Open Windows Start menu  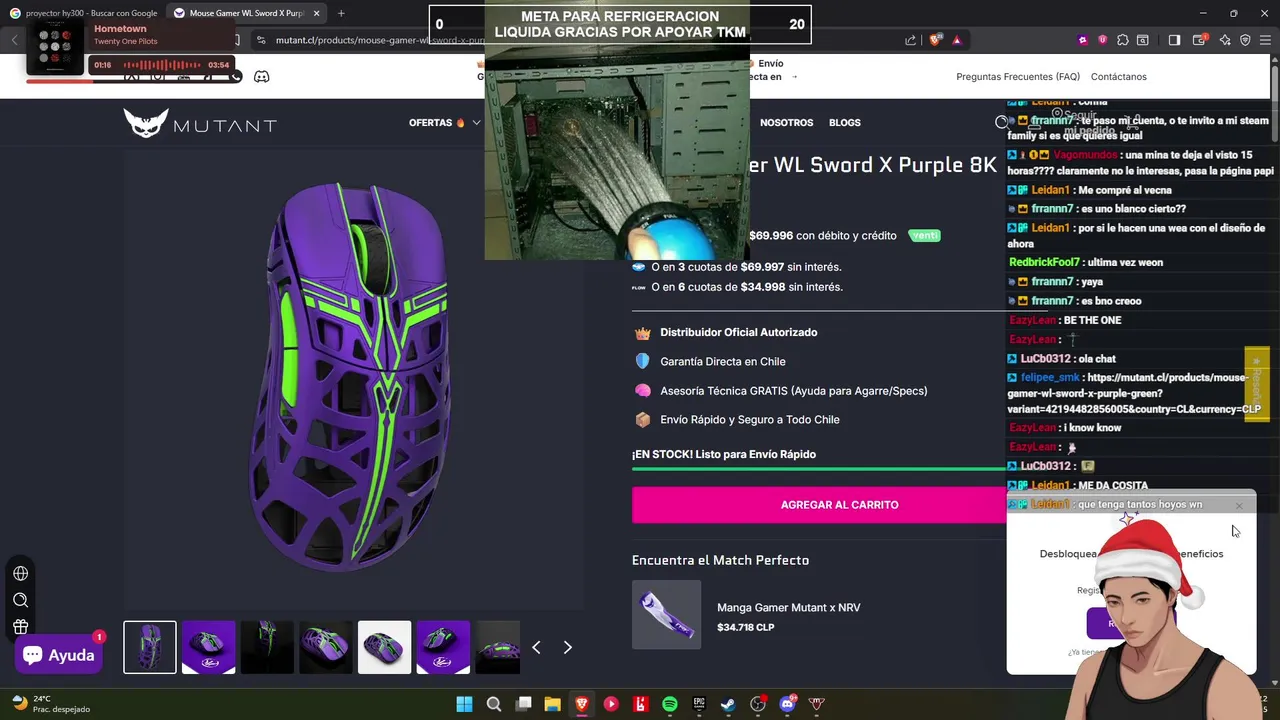[x=465, y=704]
